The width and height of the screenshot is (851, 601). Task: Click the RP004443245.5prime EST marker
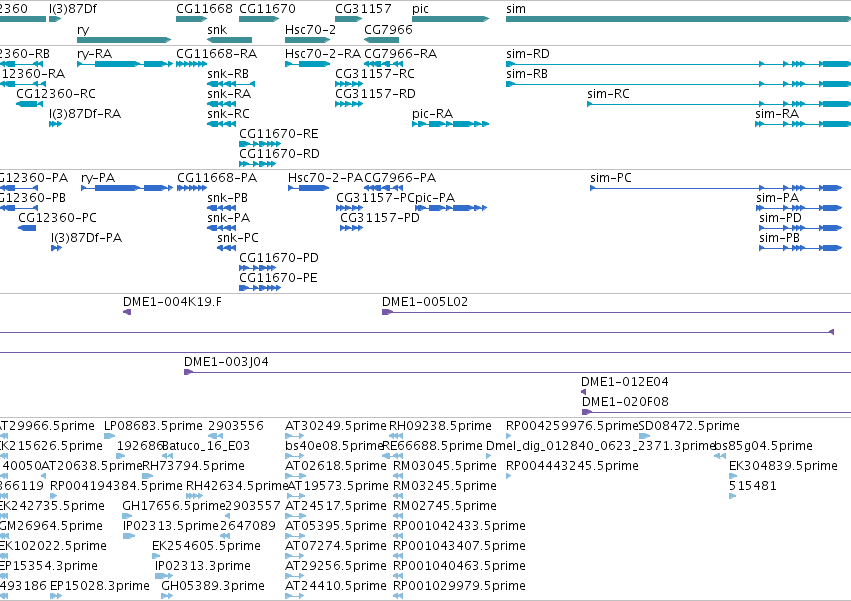pos(509,476)
